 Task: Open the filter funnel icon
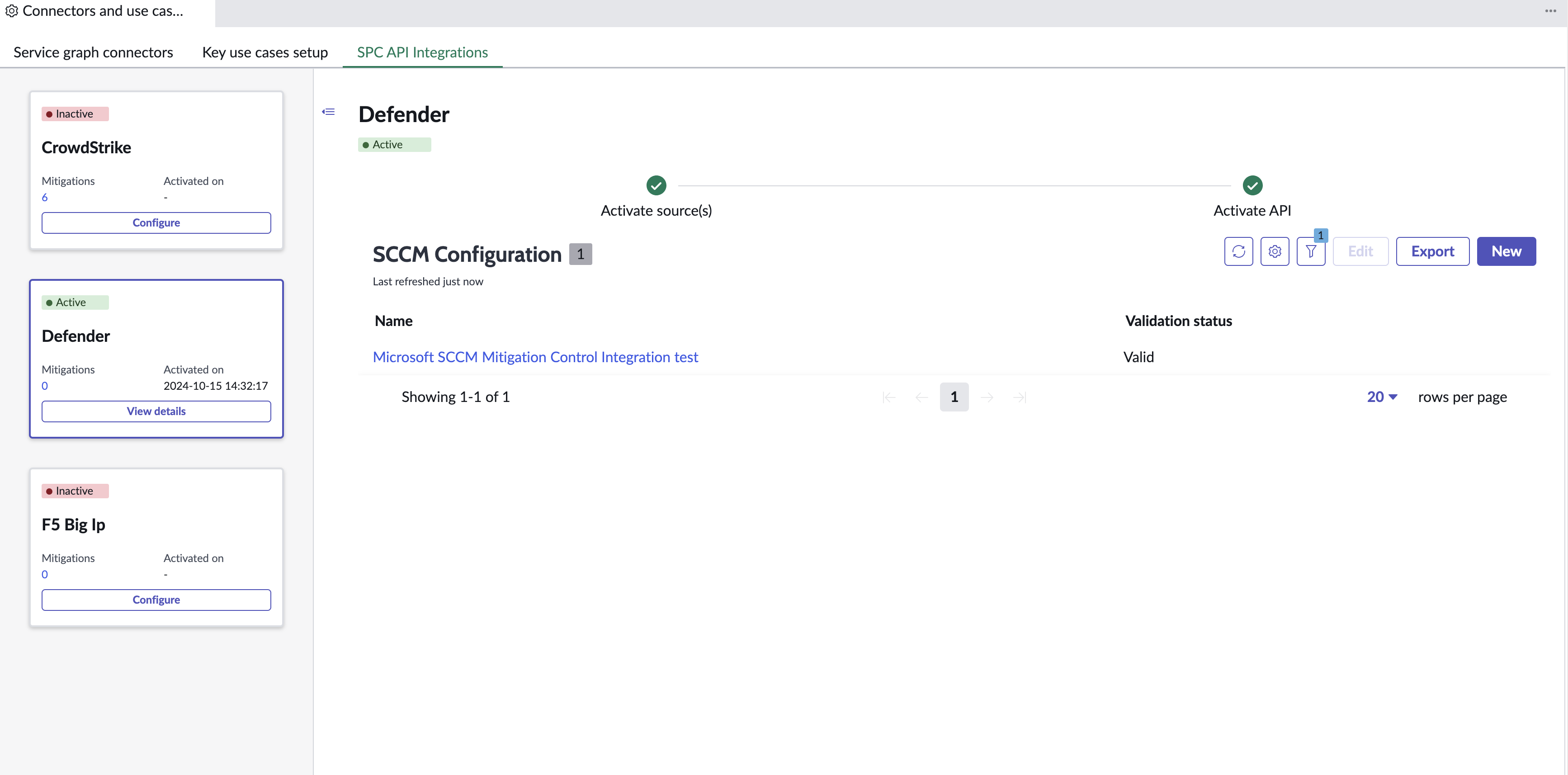point(1311,251)
